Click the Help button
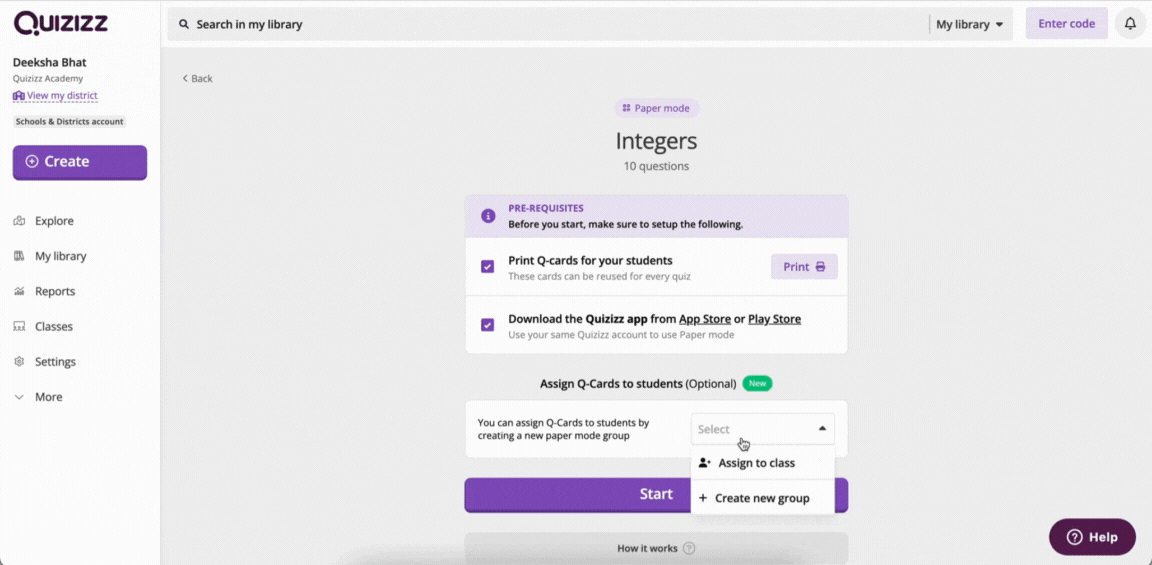1152x565 pixels. [x=1092, y=537]
